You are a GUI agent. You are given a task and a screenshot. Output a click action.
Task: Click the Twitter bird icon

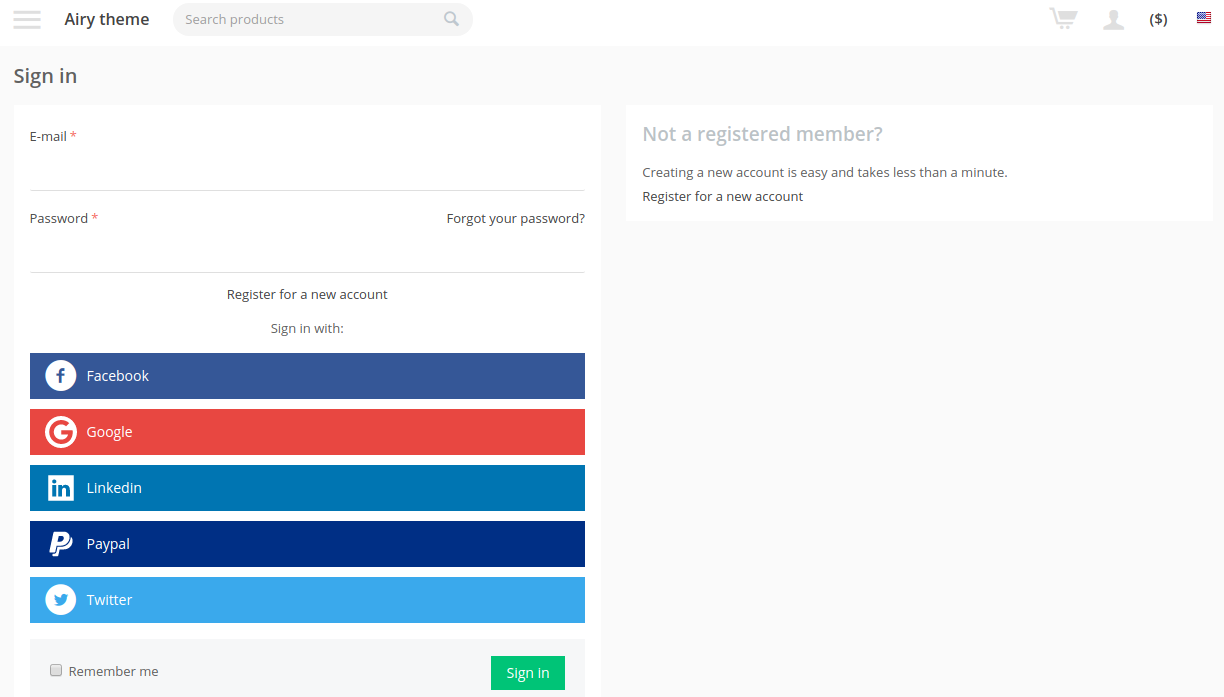click(x=61, y=600)
